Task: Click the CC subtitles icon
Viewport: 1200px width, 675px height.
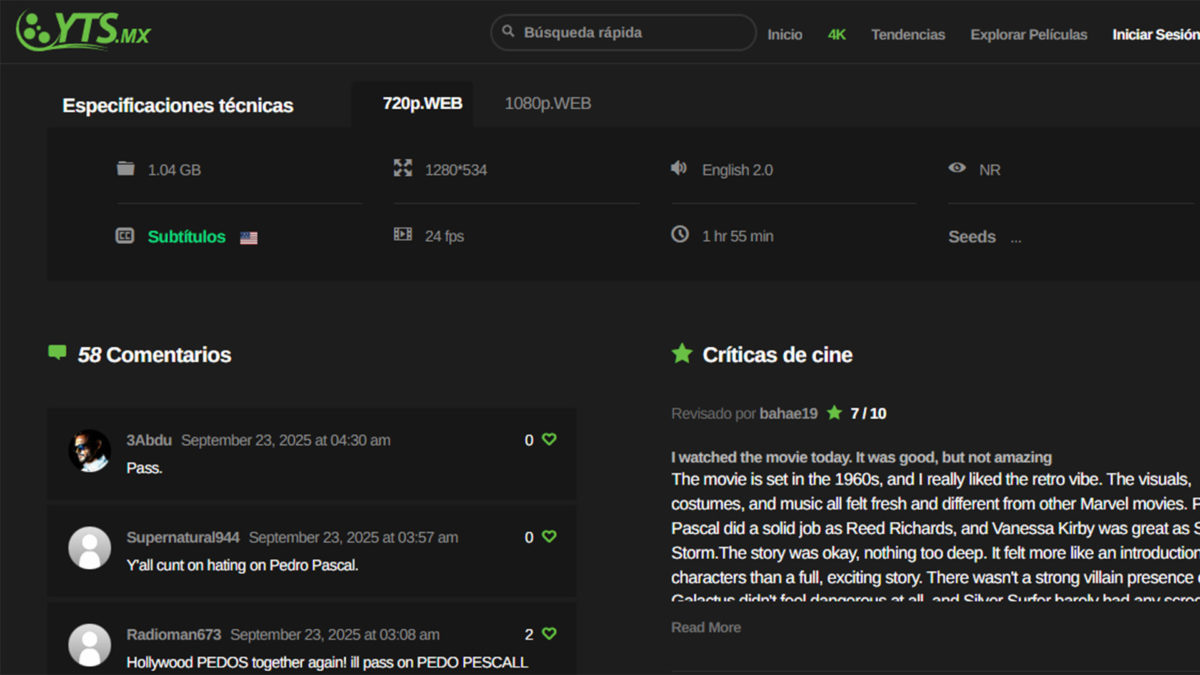Action: coord(125,236)
